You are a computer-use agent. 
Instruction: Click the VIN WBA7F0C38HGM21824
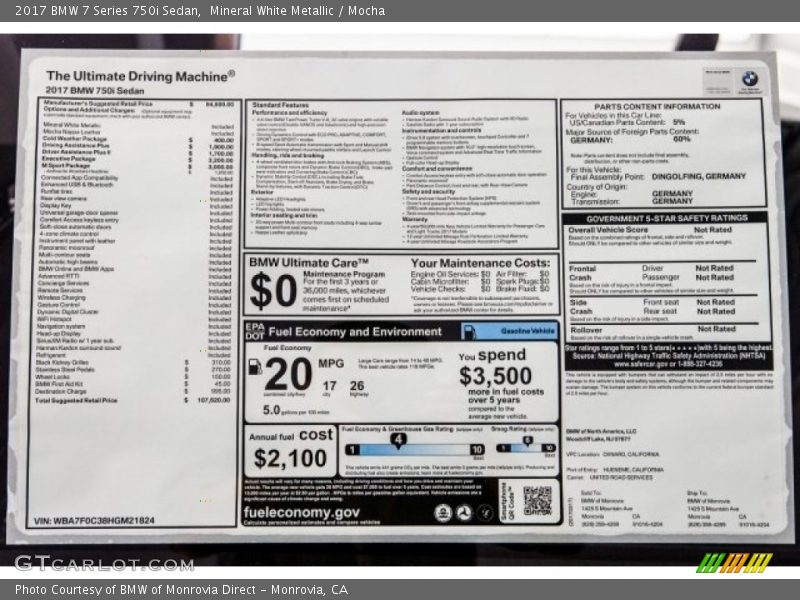(x=94, y=521)
